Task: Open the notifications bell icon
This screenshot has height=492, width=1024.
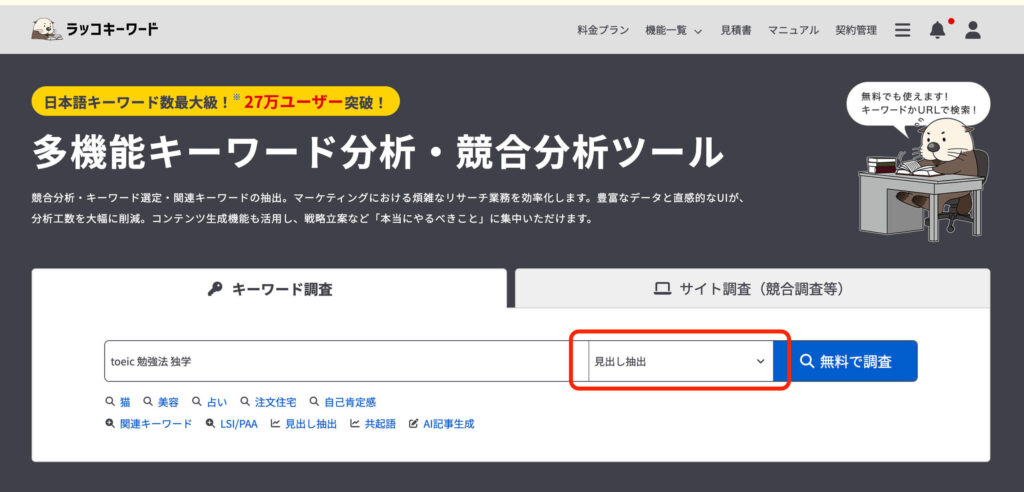Action: pos(937,30)
